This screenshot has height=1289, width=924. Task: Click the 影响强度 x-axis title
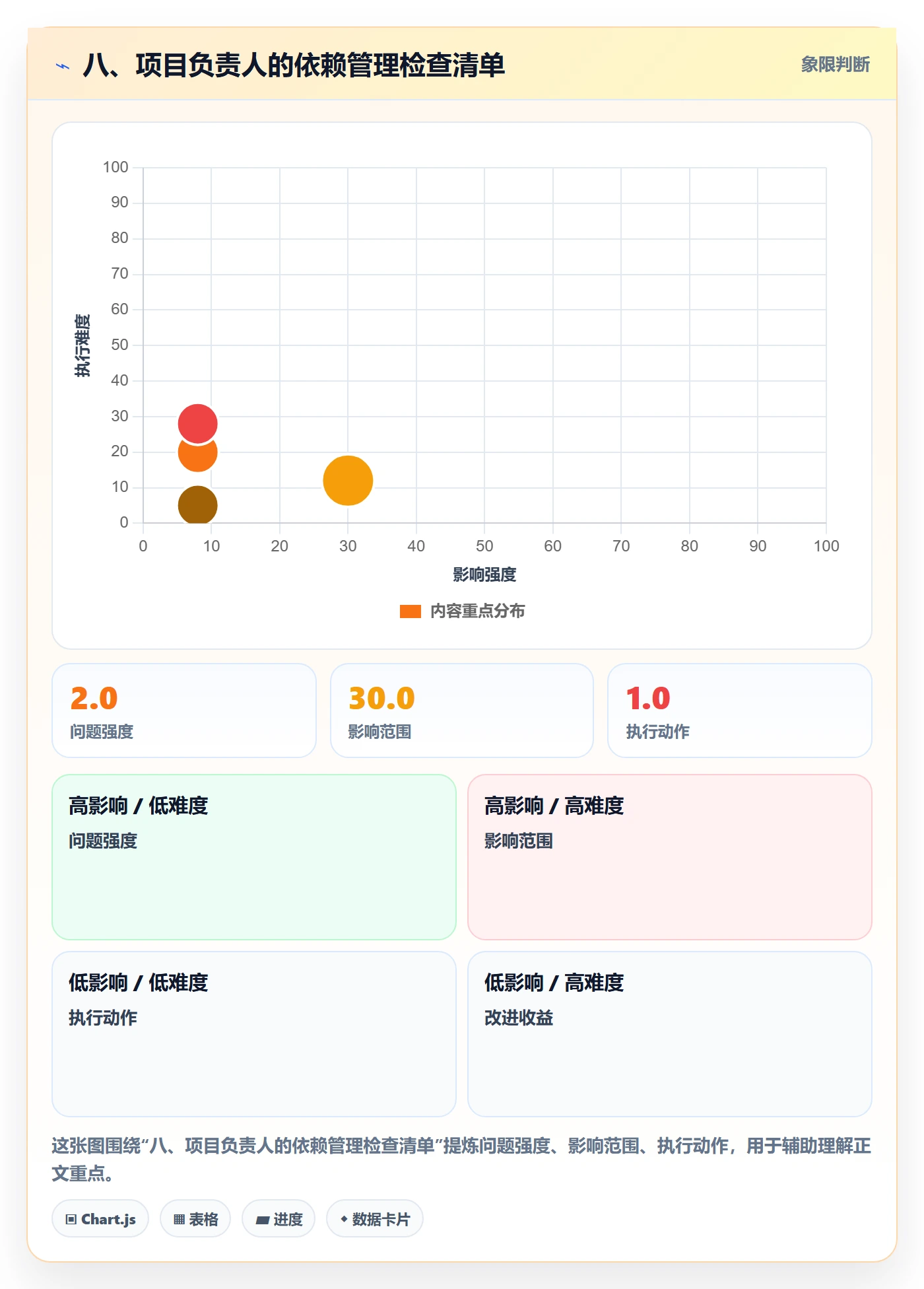click(x=484, y=575)
